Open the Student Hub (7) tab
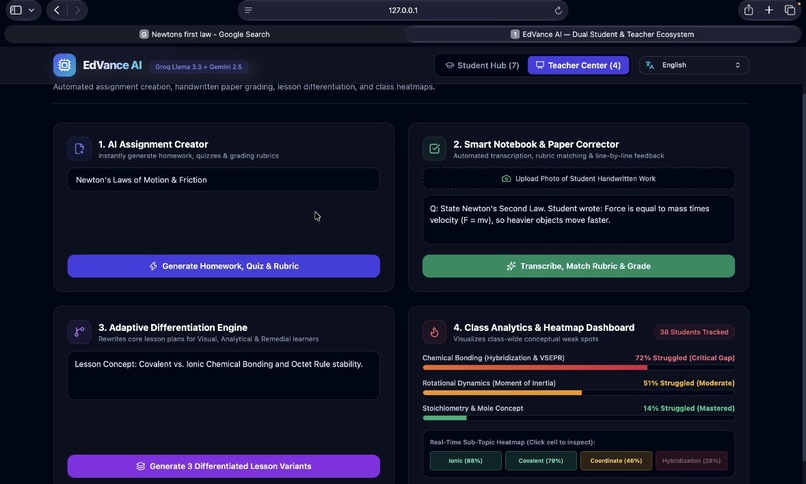This screenshot has width=806, height=484. (x=482, y=65)
